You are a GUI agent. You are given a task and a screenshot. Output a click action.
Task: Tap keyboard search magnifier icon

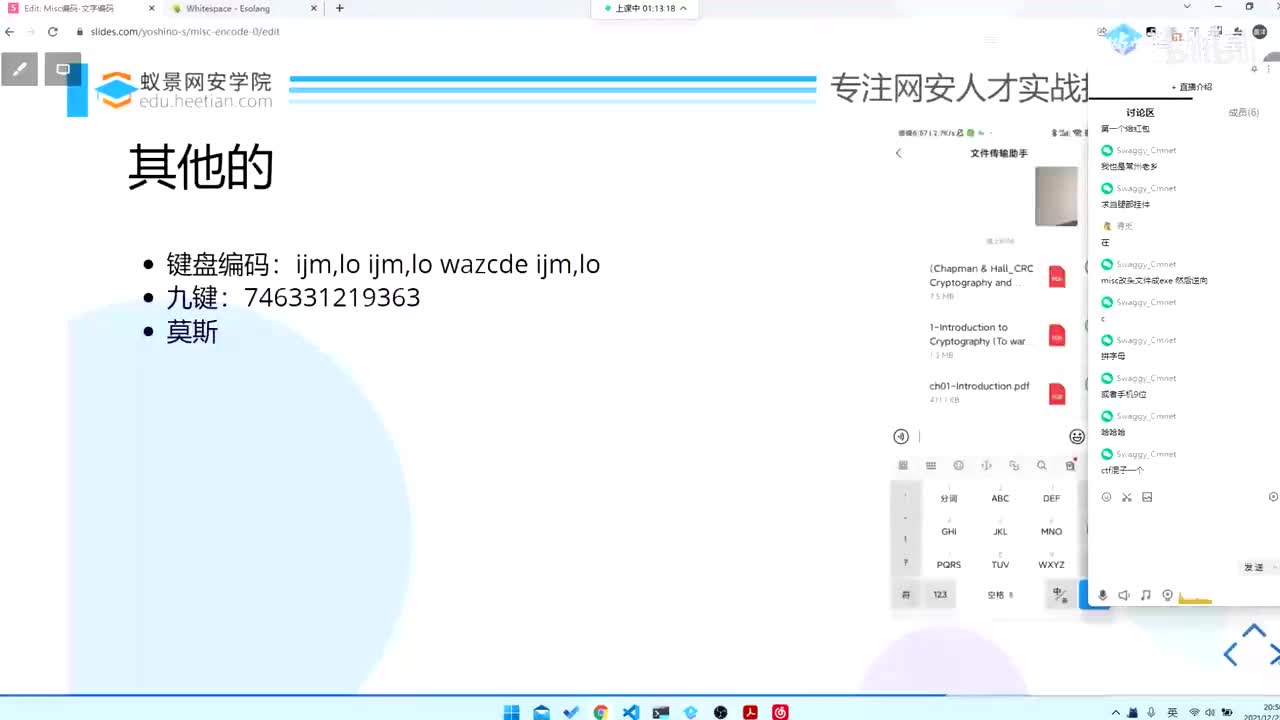tap(1042, 465)
